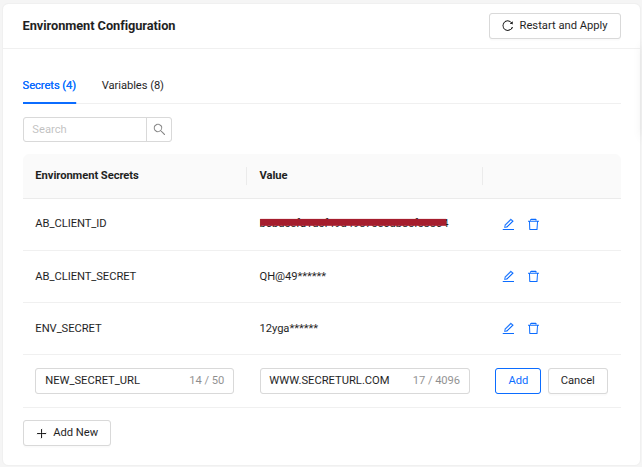Click the Value column header
The width and height of the screenshot is (642, 467).
pyautogui.click(x=273, y=175)
